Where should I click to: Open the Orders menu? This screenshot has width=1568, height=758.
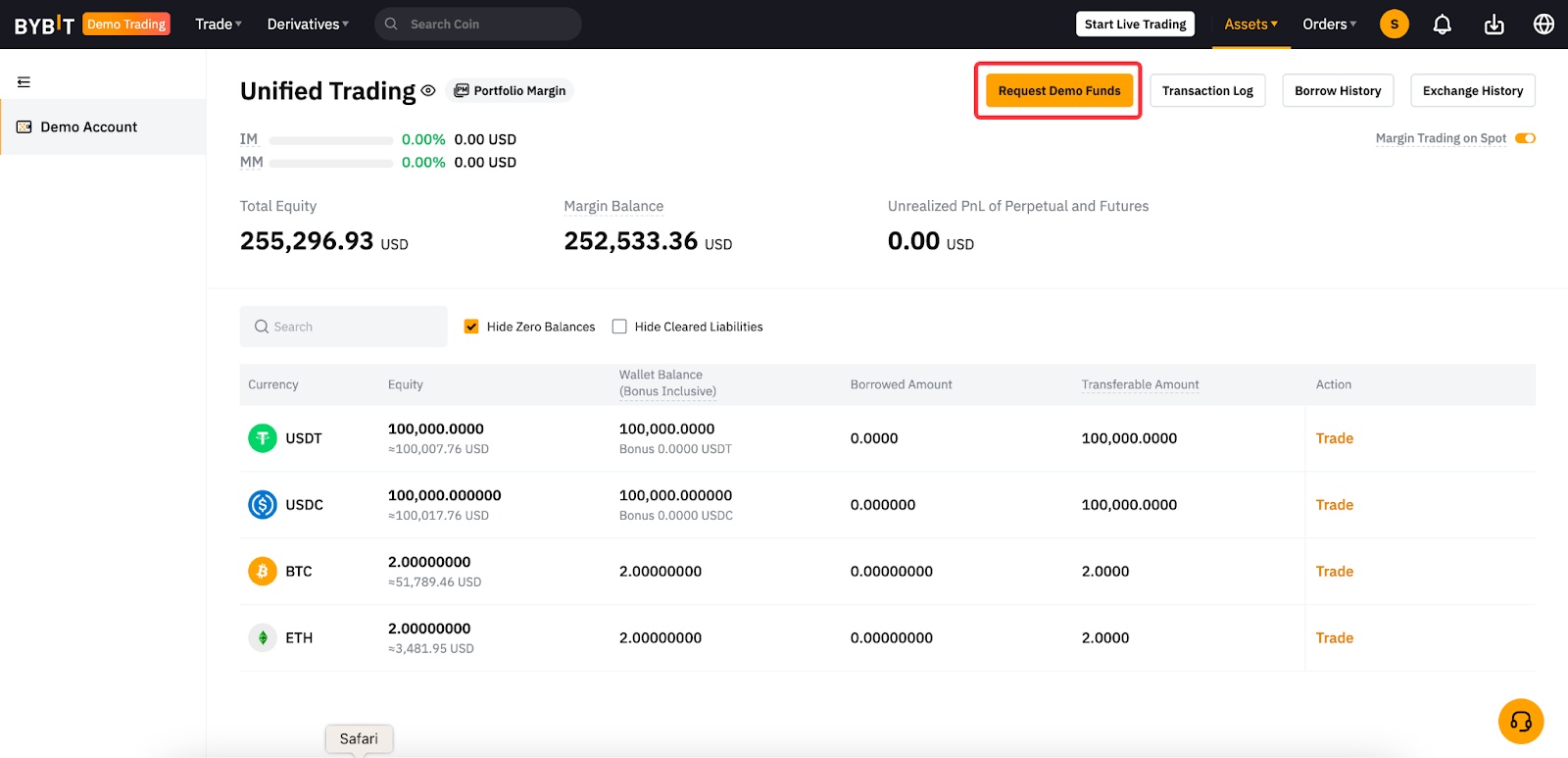click(1329, 25)
